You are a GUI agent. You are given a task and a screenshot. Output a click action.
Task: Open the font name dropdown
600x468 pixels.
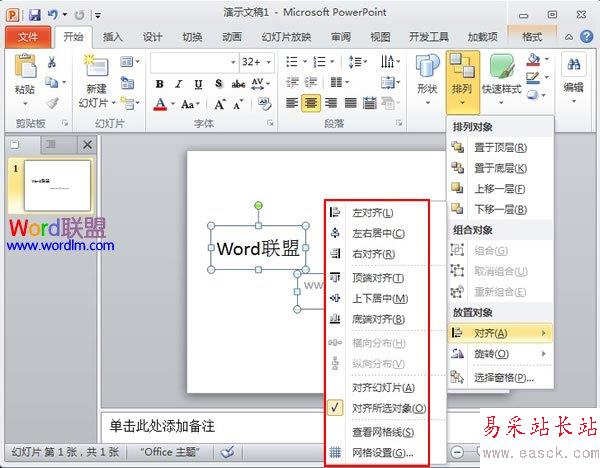(233, 62)
